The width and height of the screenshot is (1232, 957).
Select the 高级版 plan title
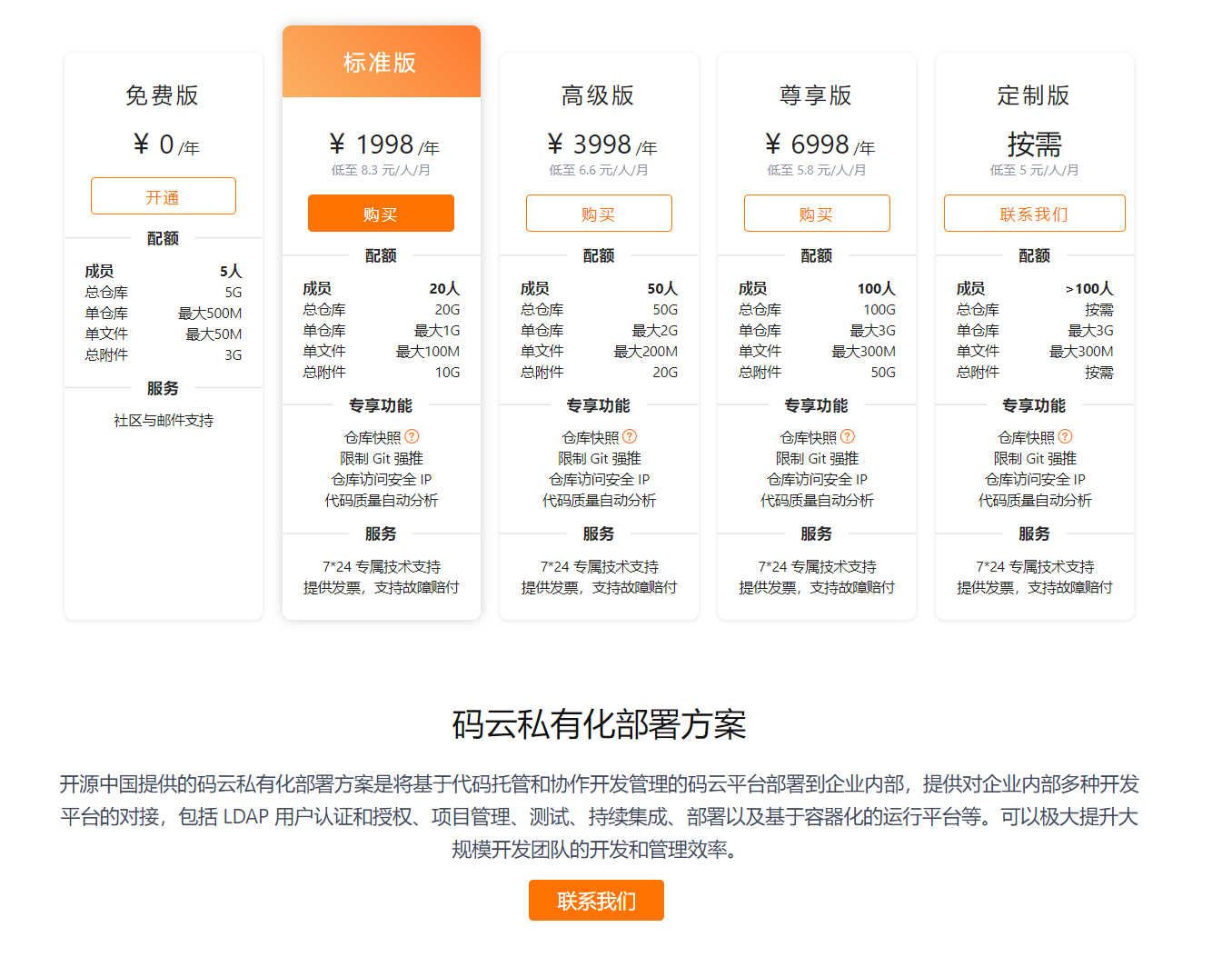pos(599,95)
